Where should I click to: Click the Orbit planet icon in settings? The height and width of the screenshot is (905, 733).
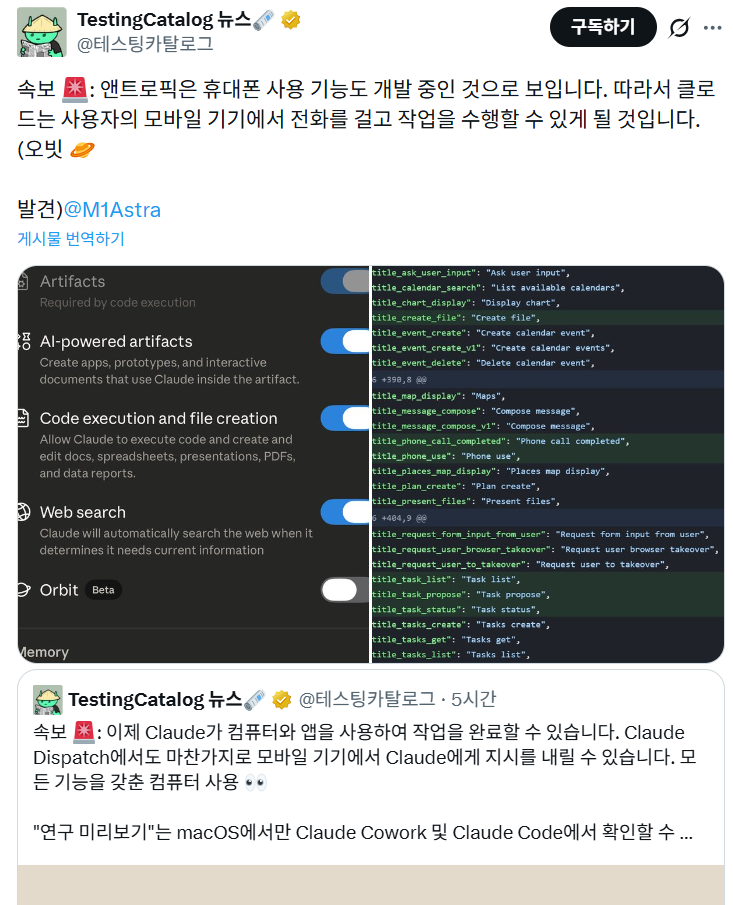(x=23, y=590)
